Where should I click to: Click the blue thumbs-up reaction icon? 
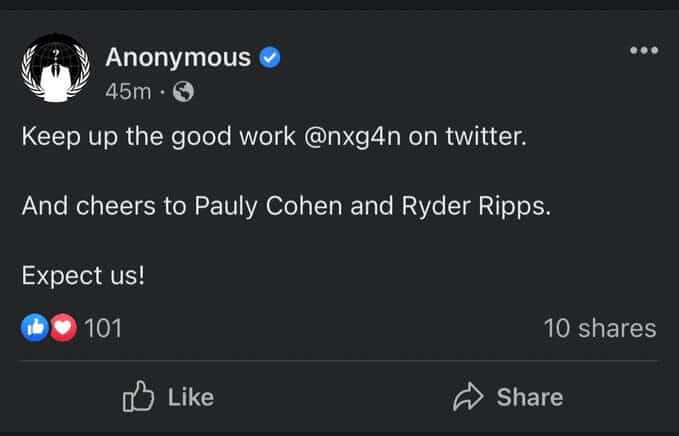(35, 327)
